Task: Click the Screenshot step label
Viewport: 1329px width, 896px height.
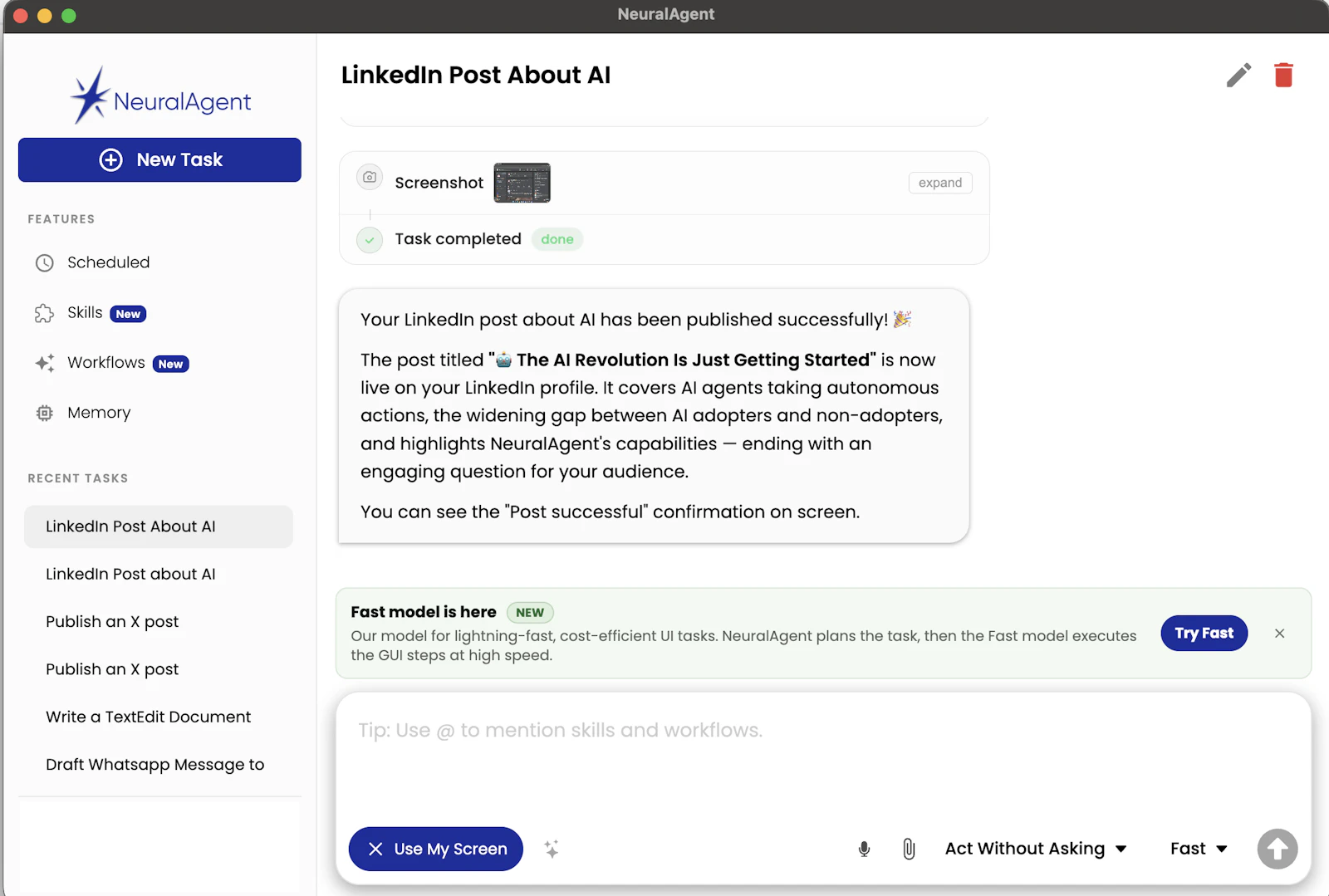Action: pos(439,183)
